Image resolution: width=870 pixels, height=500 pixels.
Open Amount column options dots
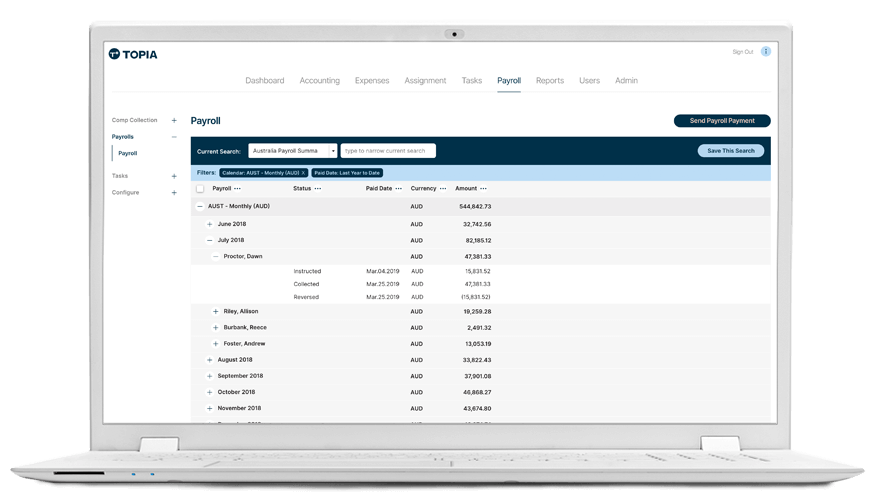point(483,189)
